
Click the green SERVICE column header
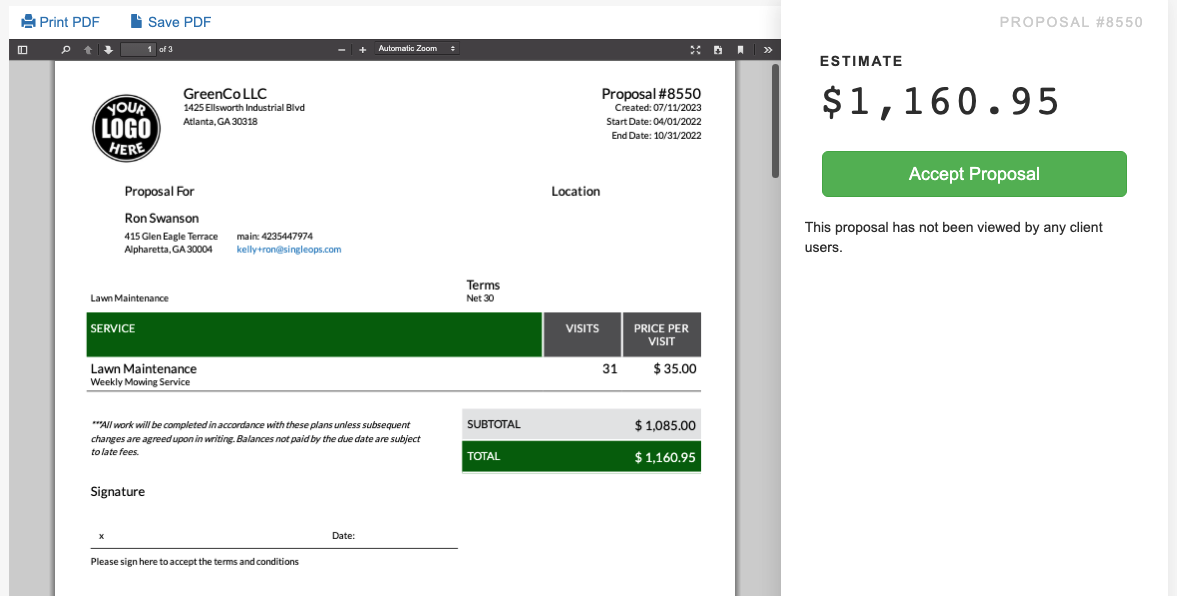pyautogui.click(x=314, y=334)
